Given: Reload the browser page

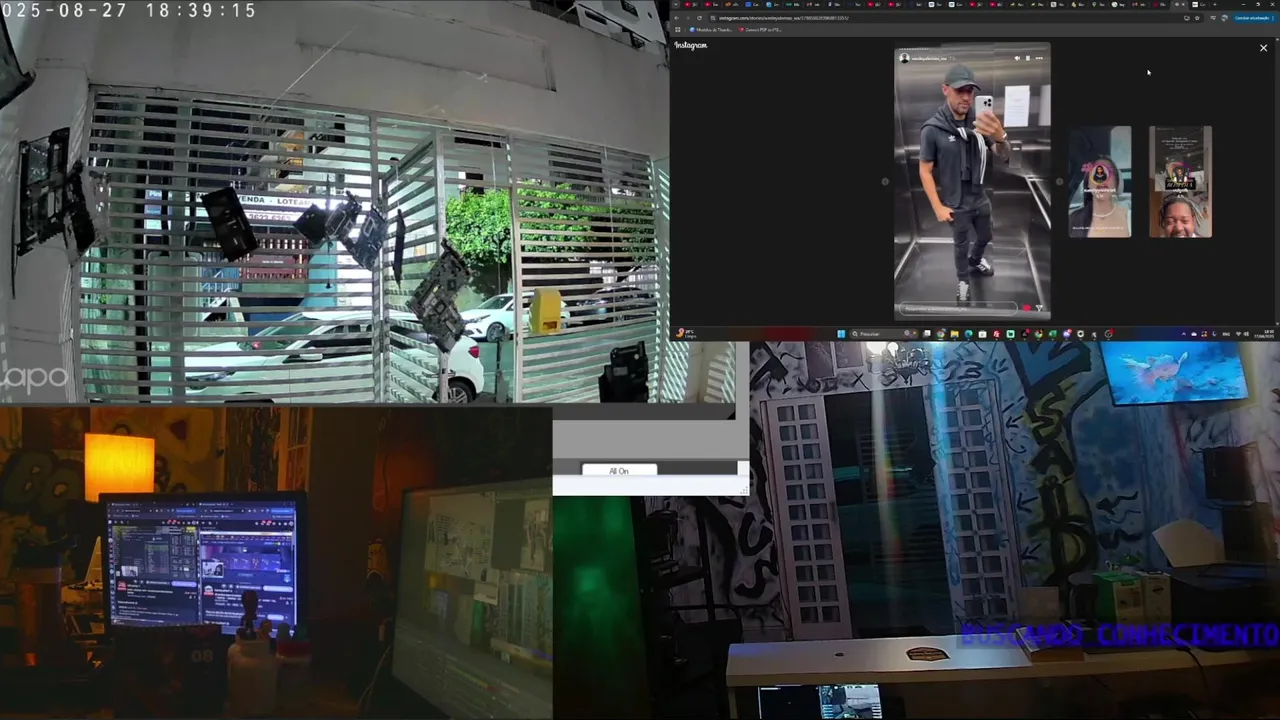Looking at the screenshot, I should (x=699, y=18).
